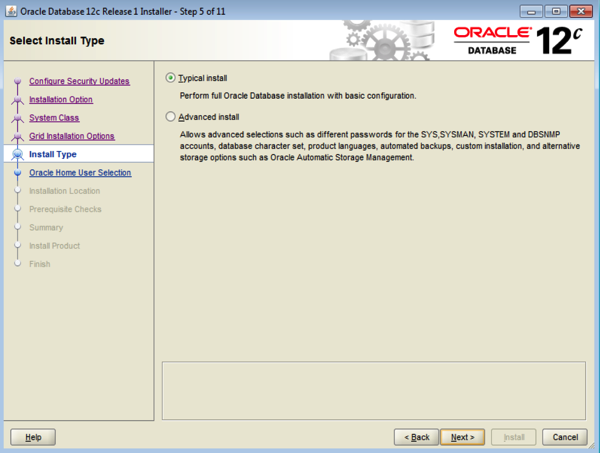Go to Oracle Home User Selection step
600x453 pixels.
click(x=80, y=173)
